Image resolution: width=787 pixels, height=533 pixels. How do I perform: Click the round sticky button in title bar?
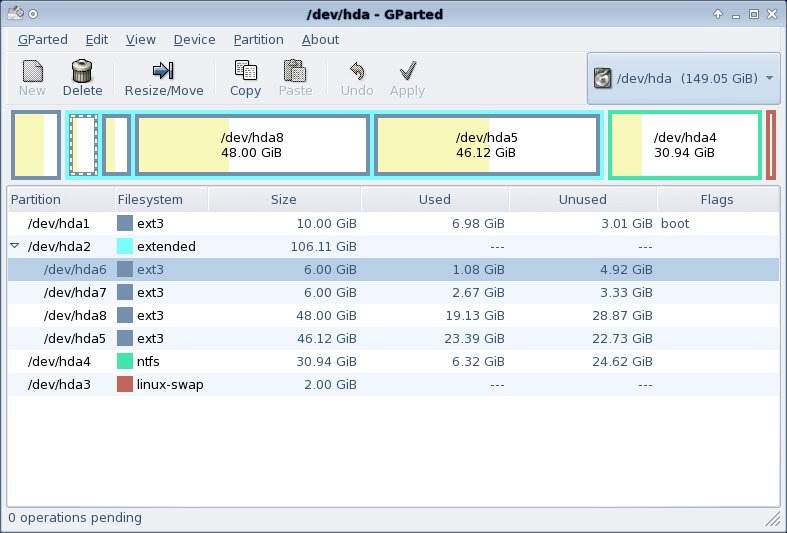[x=33, y=14]
